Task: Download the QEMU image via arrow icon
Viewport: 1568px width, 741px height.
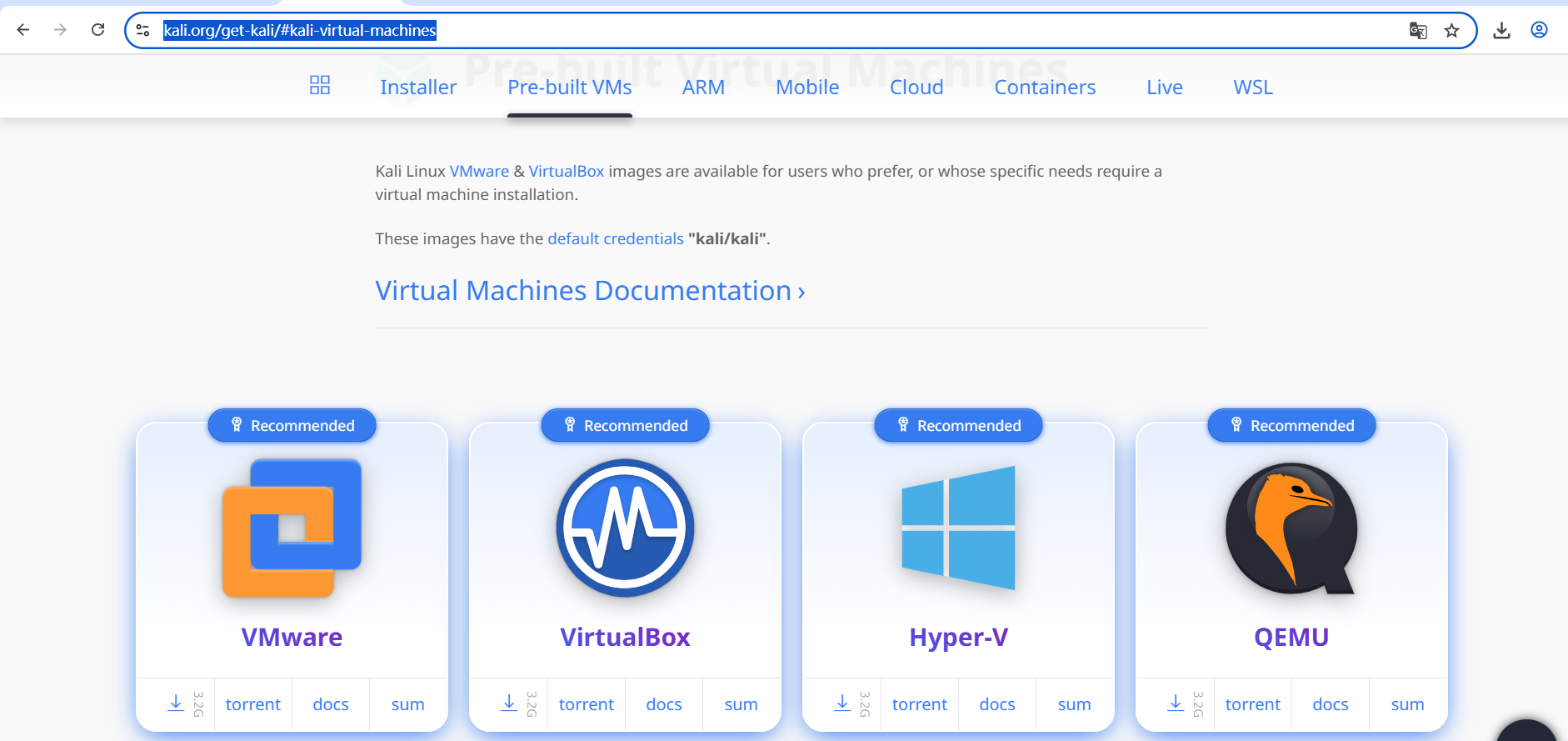Action: point(1176,703)
